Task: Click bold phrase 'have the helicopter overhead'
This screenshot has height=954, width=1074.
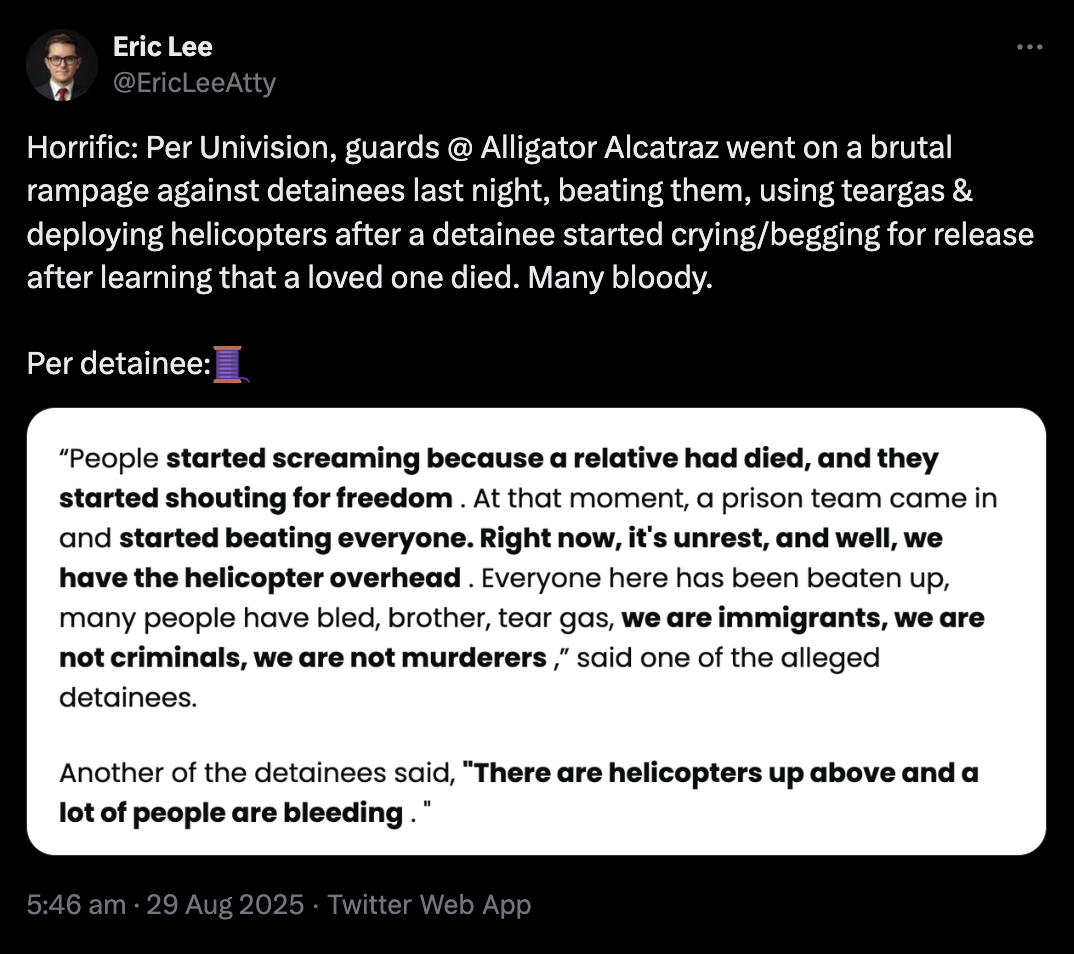Action: click(260, 578)
